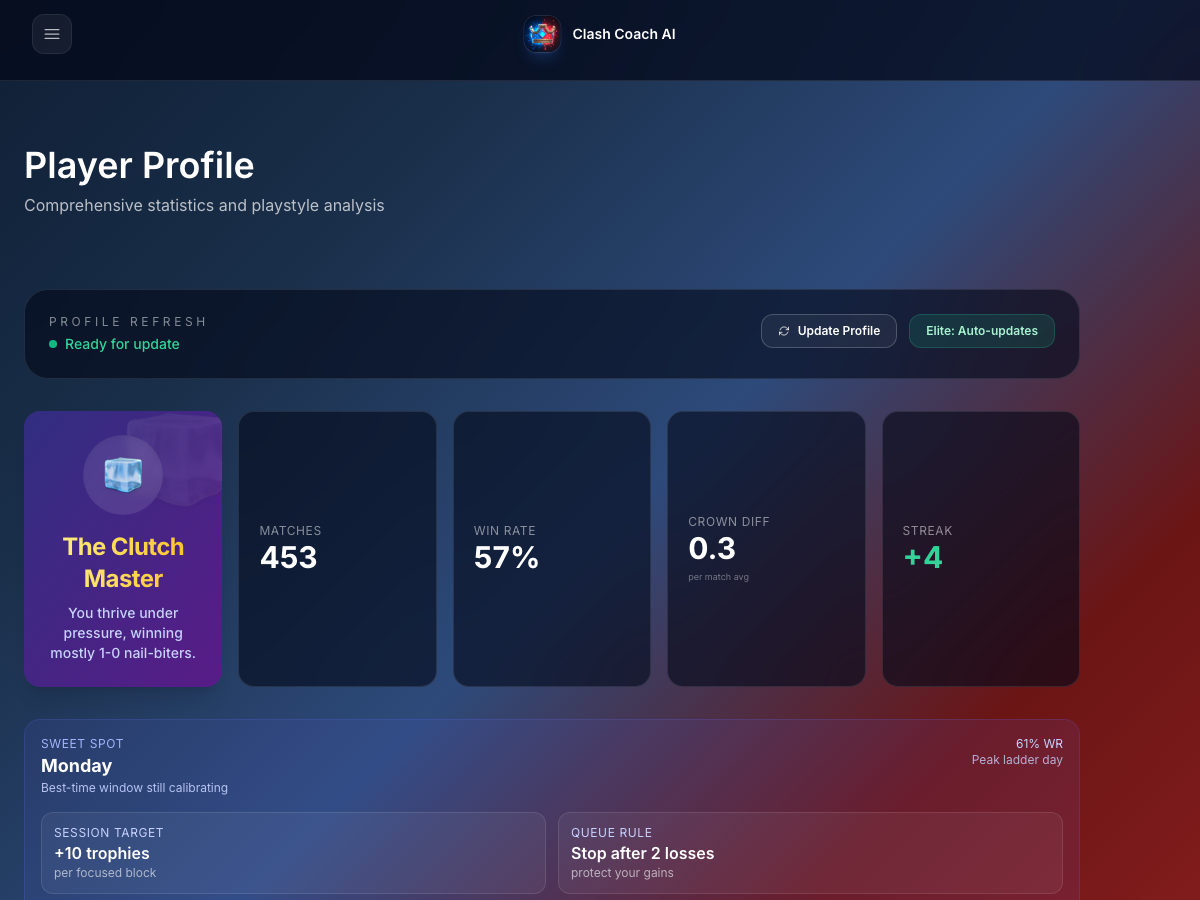The height and width of the screenshot is (900, 1200).
Task: Click the Streak +4 card
Action: tap(980, 548)
